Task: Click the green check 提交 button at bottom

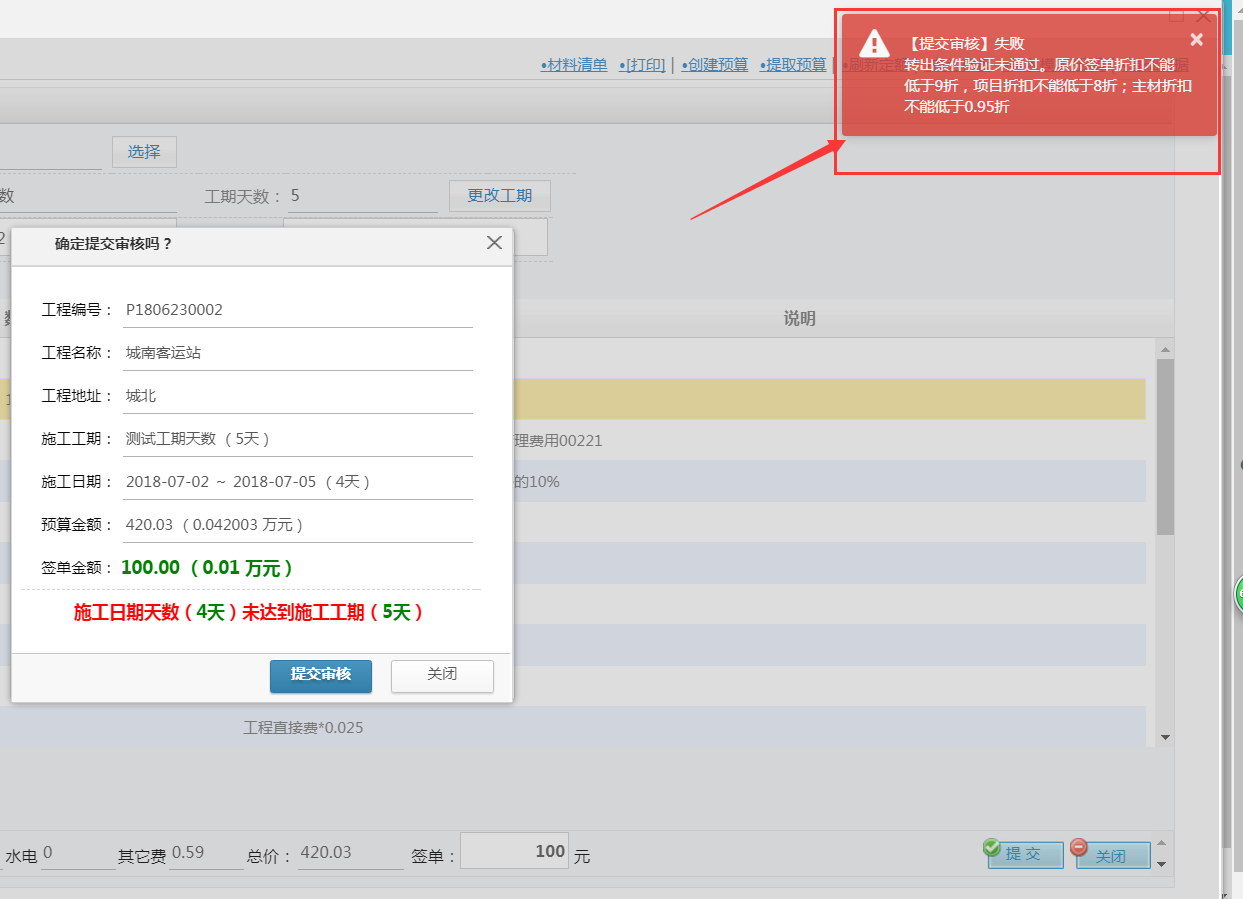Action: [1025, 854]
